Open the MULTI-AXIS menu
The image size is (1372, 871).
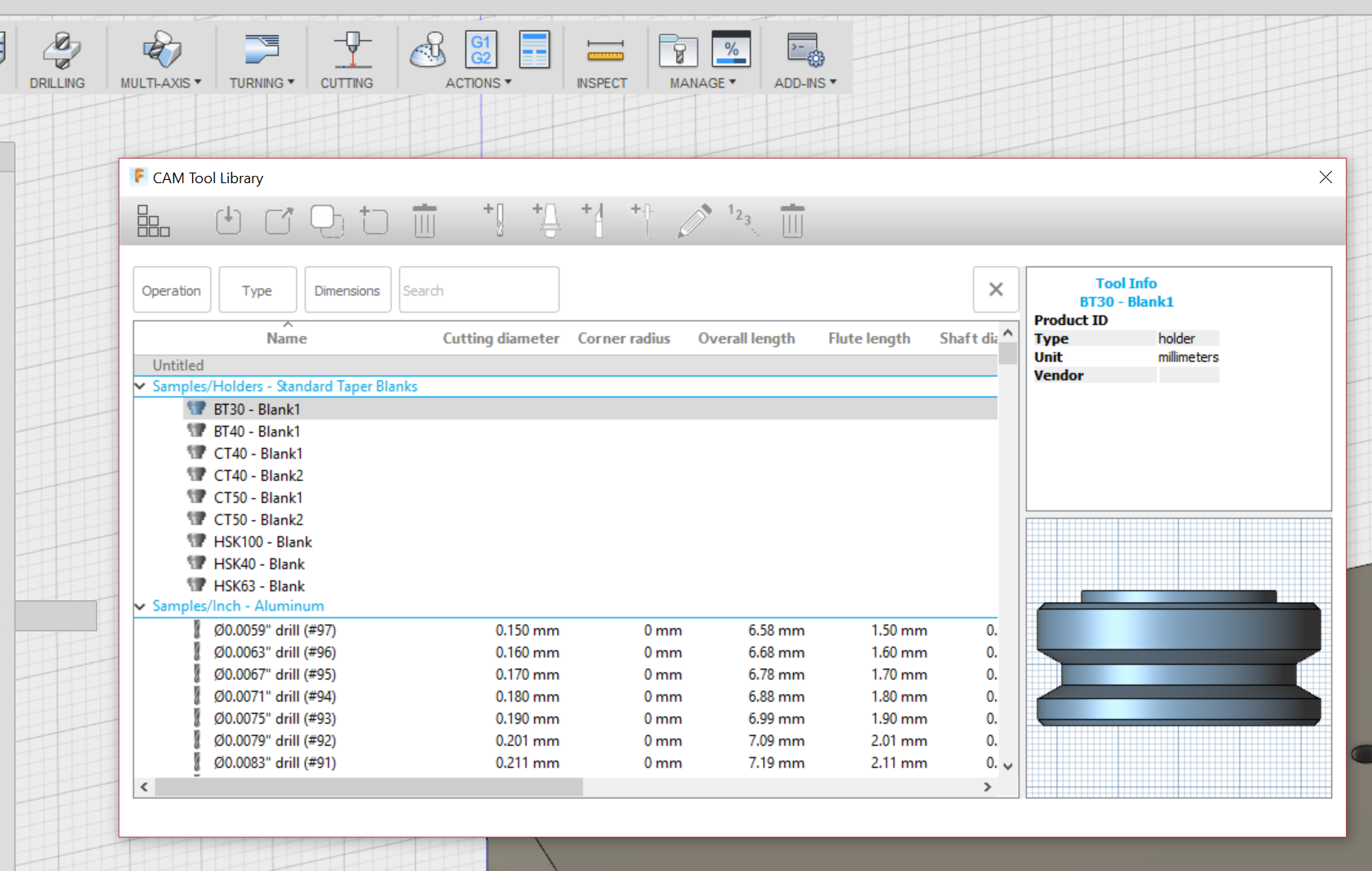tap(160, 83)
